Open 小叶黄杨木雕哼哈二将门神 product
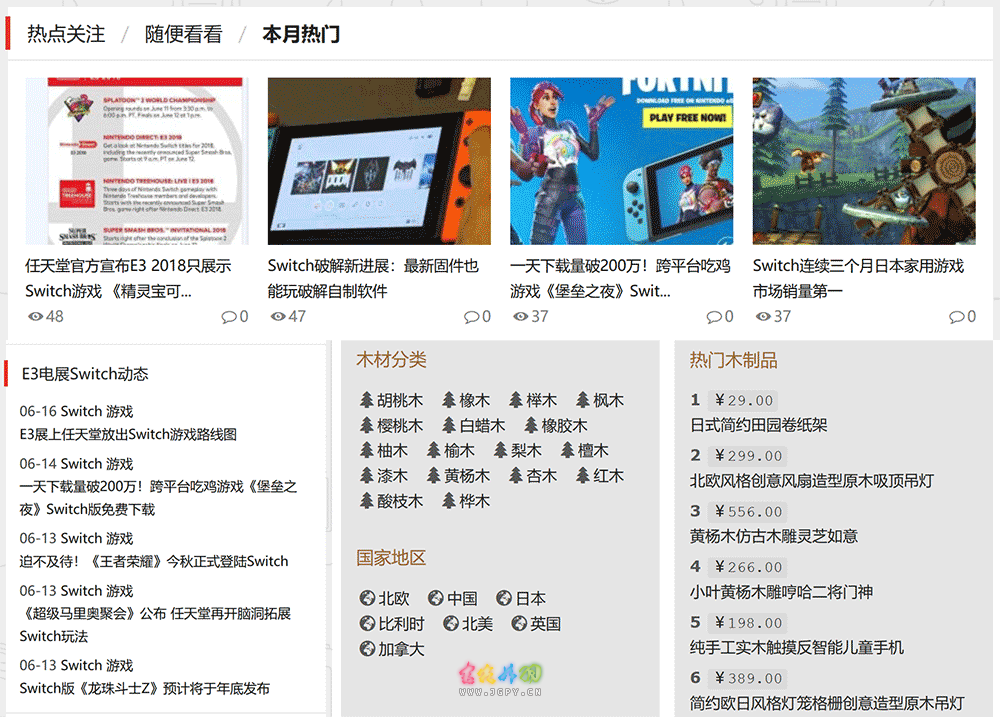1000x717 pixels. coord(781,592)
